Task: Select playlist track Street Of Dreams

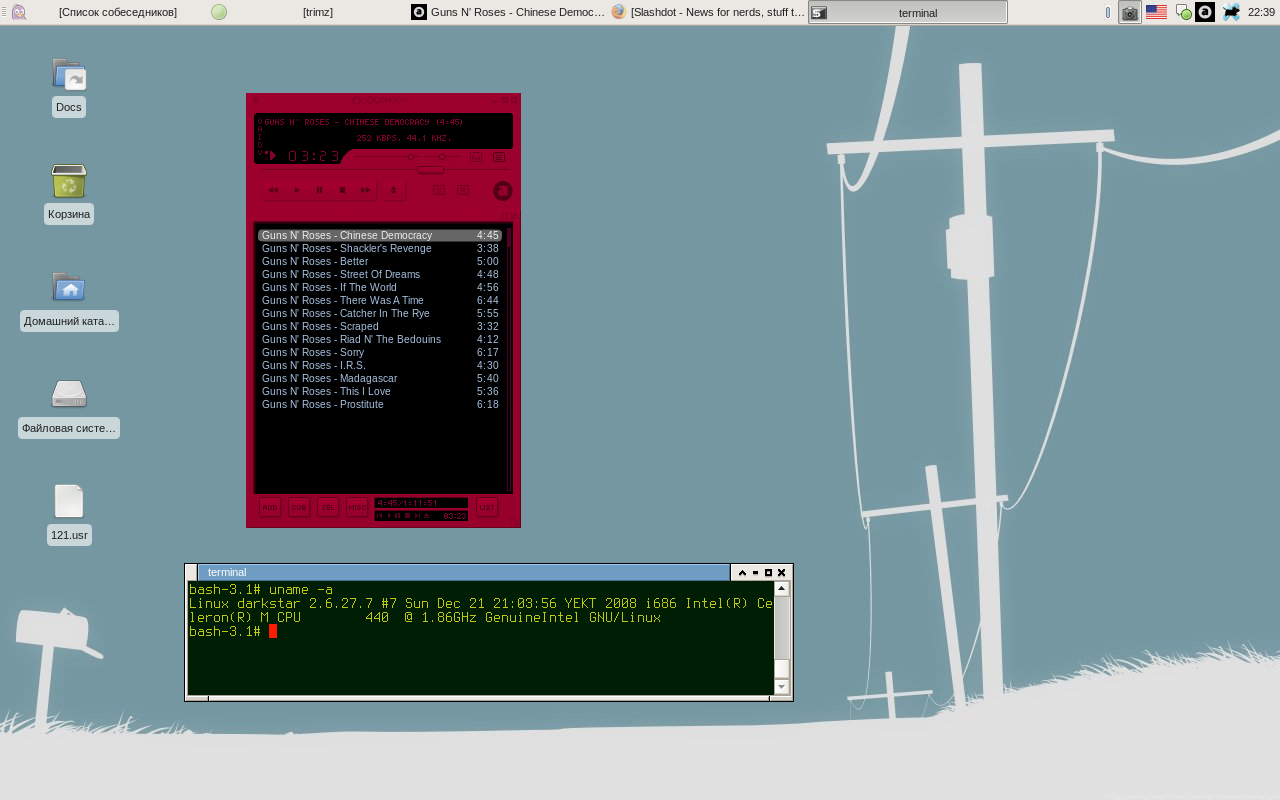Action: (380, 275)
